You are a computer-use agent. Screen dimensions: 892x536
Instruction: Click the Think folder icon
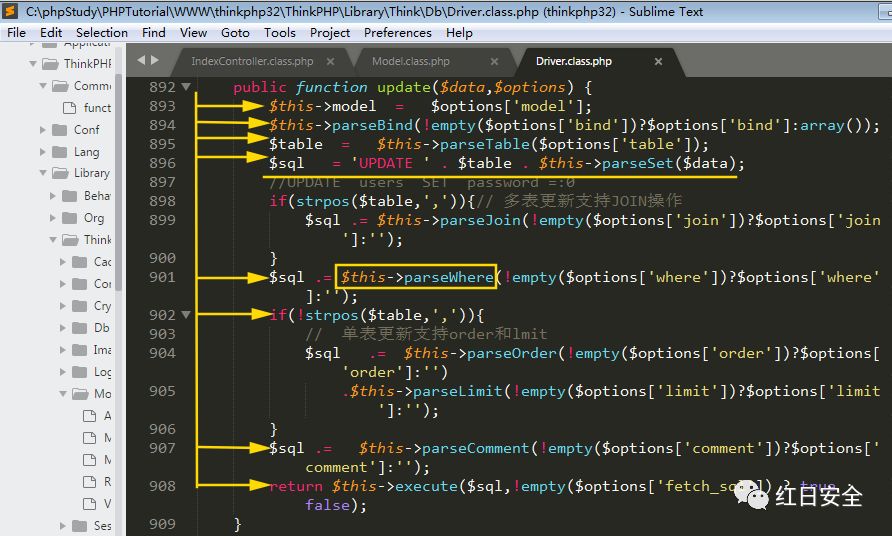[71, 240]
